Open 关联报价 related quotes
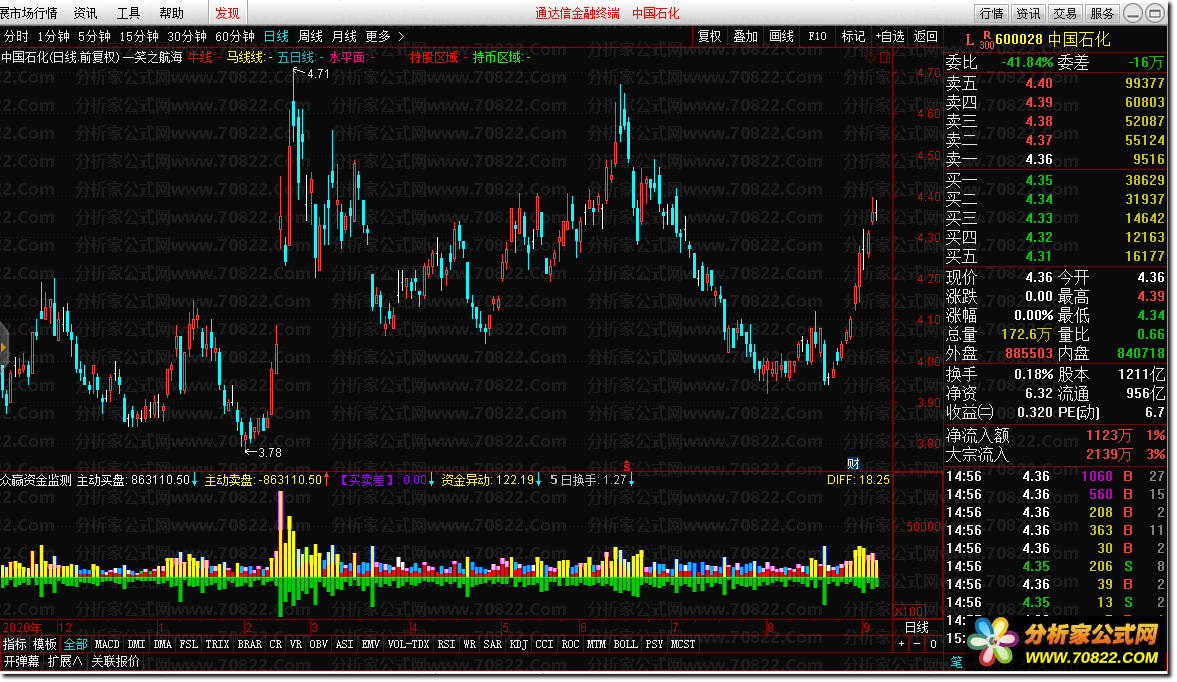The width and height of the screenshot is (1177, 682). (x=116, y=662)
